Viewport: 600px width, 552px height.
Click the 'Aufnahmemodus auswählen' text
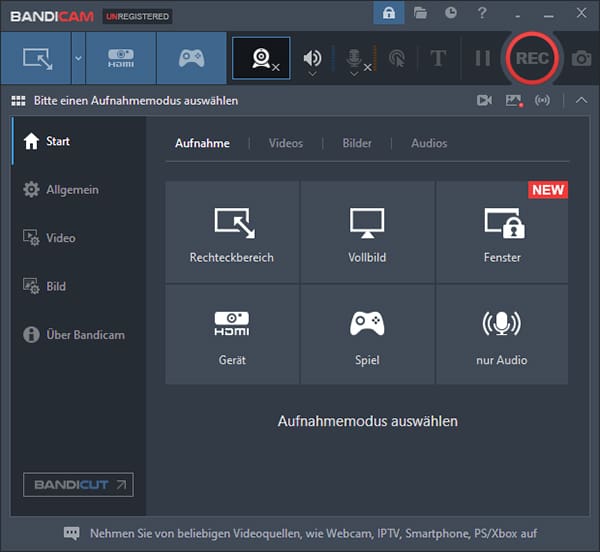pos(368,421)
